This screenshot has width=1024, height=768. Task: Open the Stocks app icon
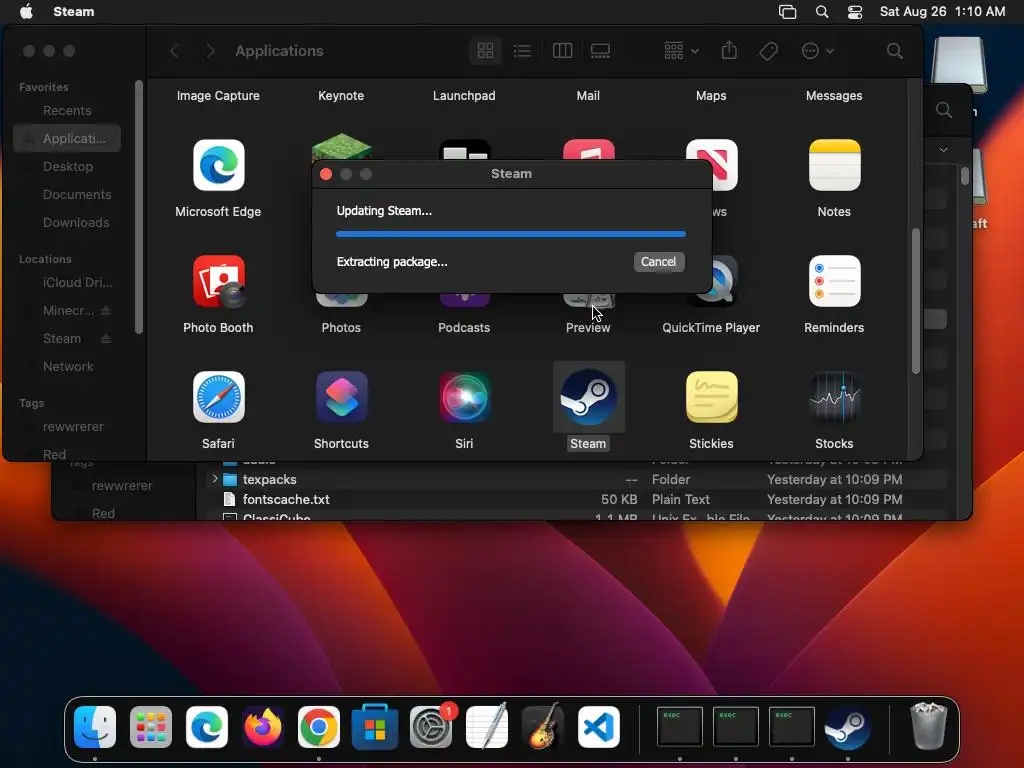pos(834,397)
